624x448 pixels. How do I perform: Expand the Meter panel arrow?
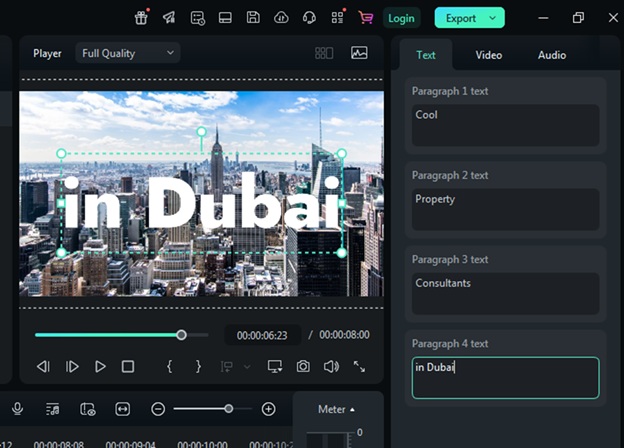pyautogui.click(x=351, y=410)
